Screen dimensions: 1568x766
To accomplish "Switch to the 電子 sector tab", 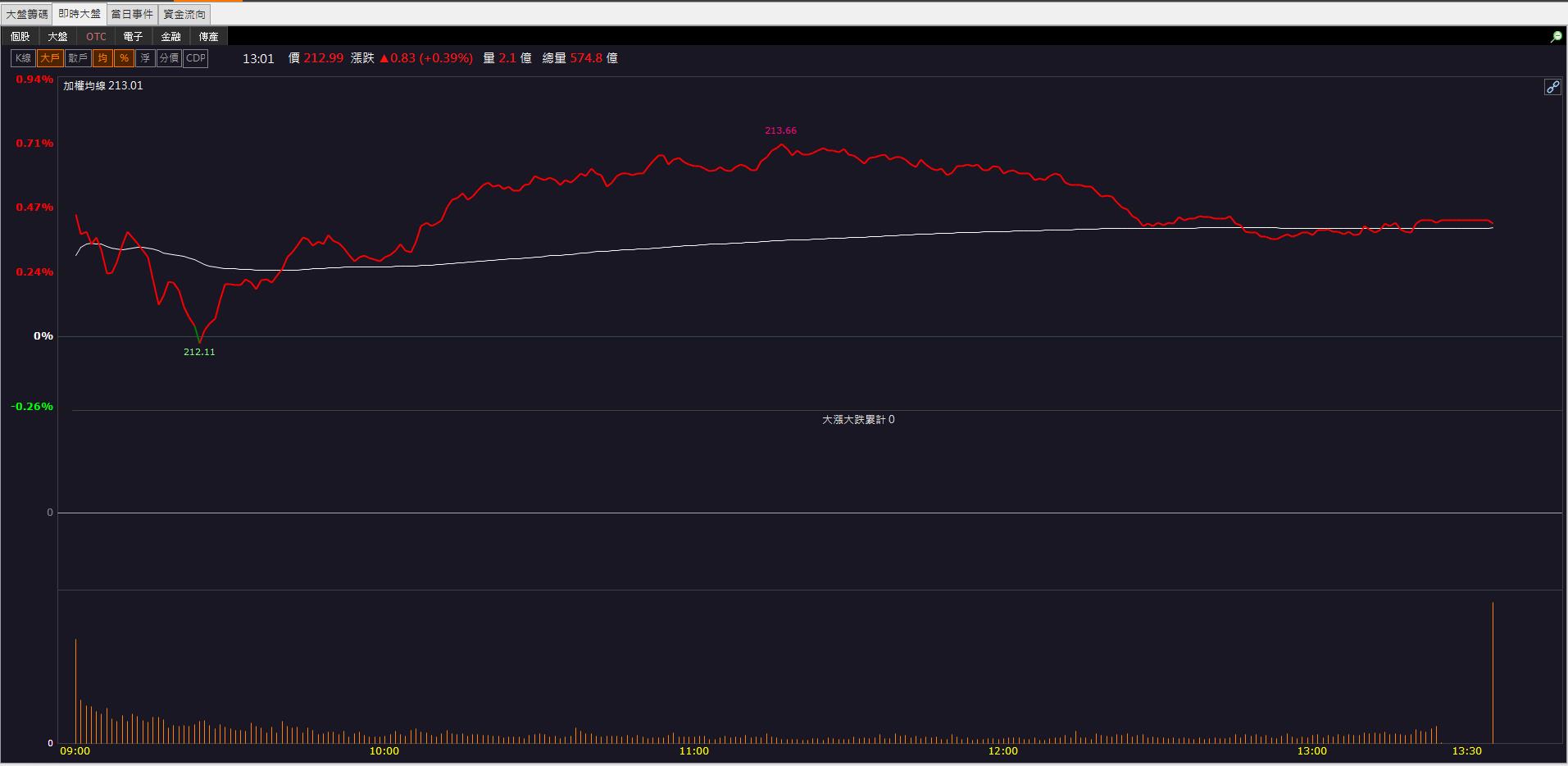I will point(134,37).
